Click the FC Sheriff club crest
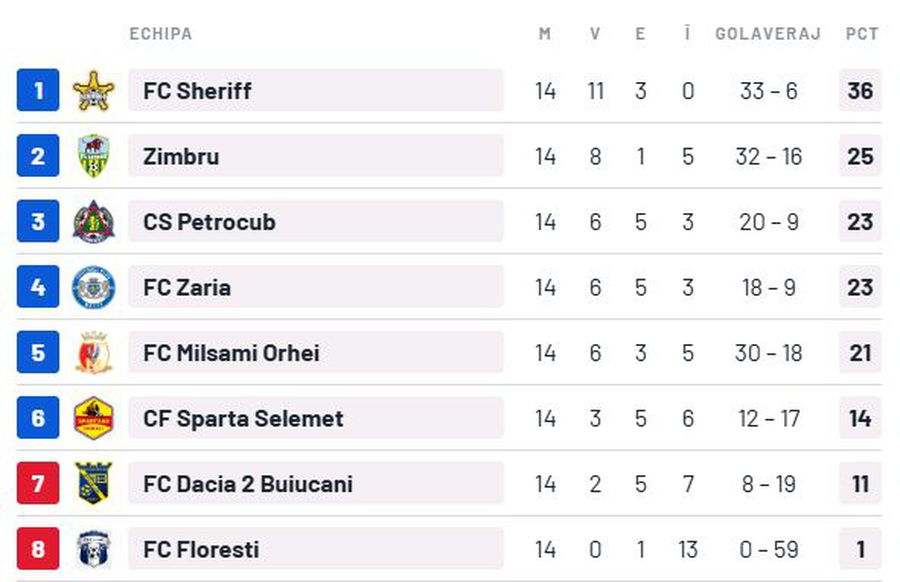 tap(93, 91)
